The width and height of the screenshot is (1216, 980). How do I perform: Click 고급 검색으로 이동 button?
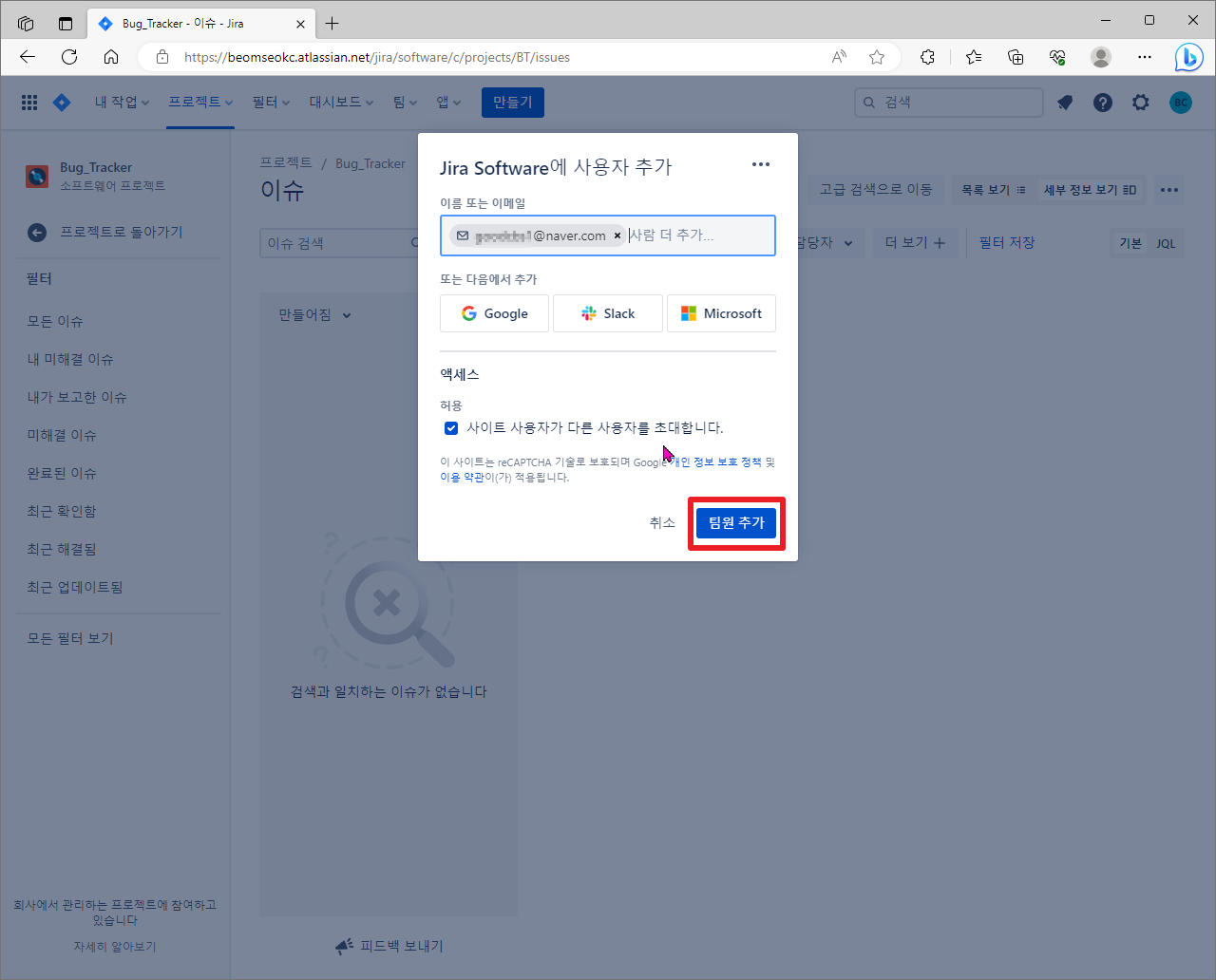pos(876,190)
